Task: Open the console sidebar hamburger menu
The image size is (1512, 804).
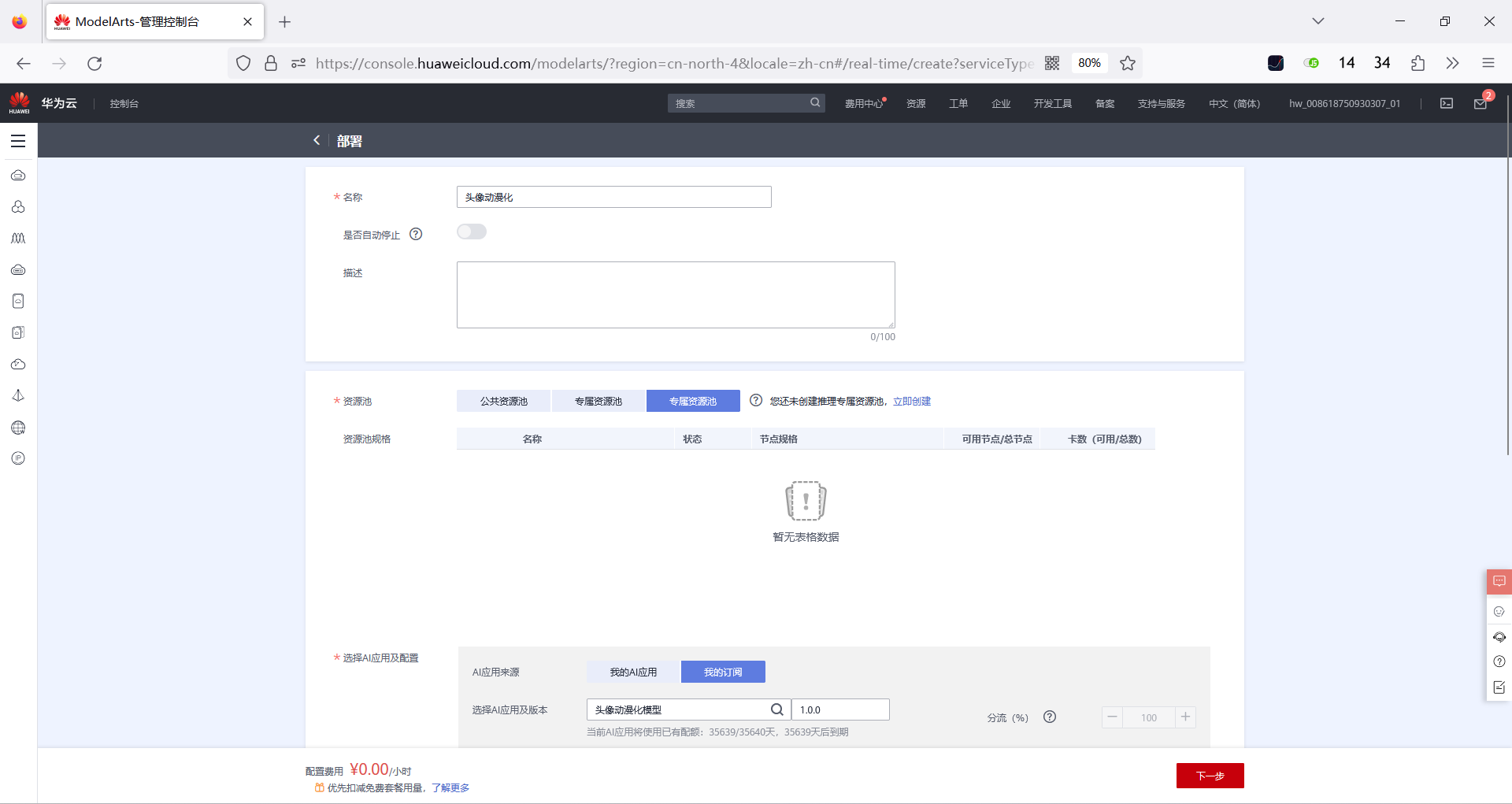Action: point(18,141)
